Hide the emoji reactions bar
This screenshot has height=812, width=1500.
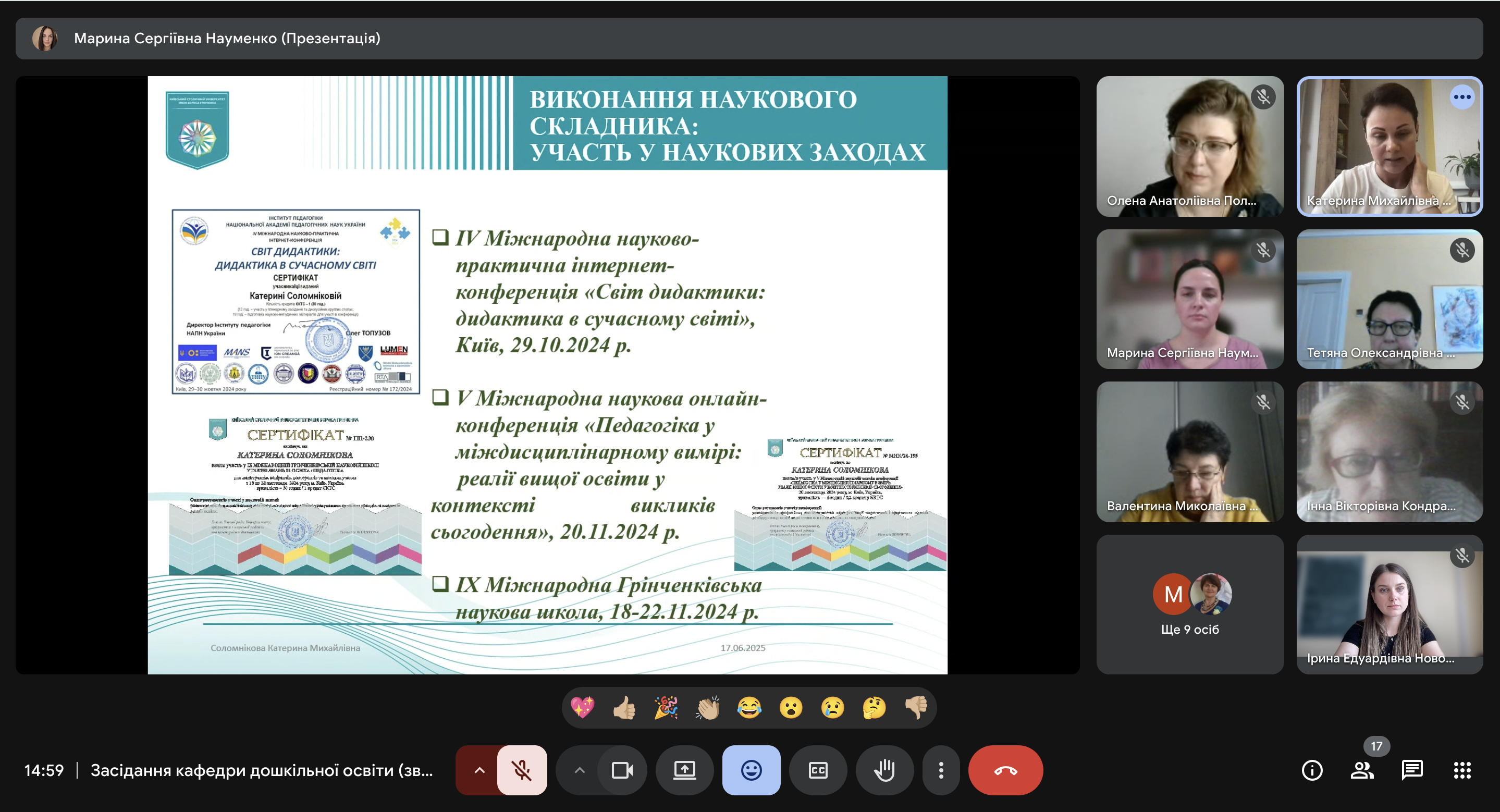tap(751, 770)
